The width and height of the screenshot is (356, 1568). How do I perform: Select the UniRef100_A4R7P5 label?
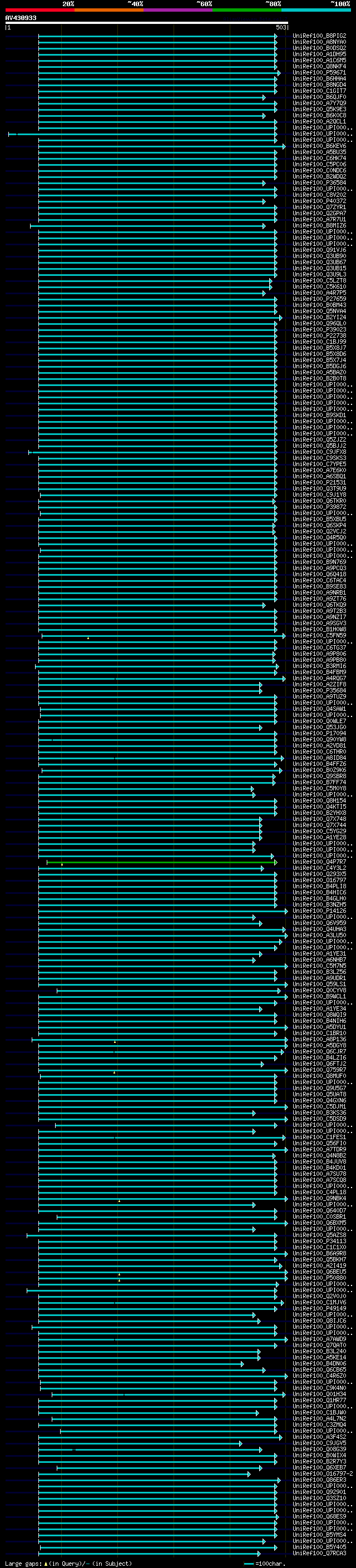319,293
